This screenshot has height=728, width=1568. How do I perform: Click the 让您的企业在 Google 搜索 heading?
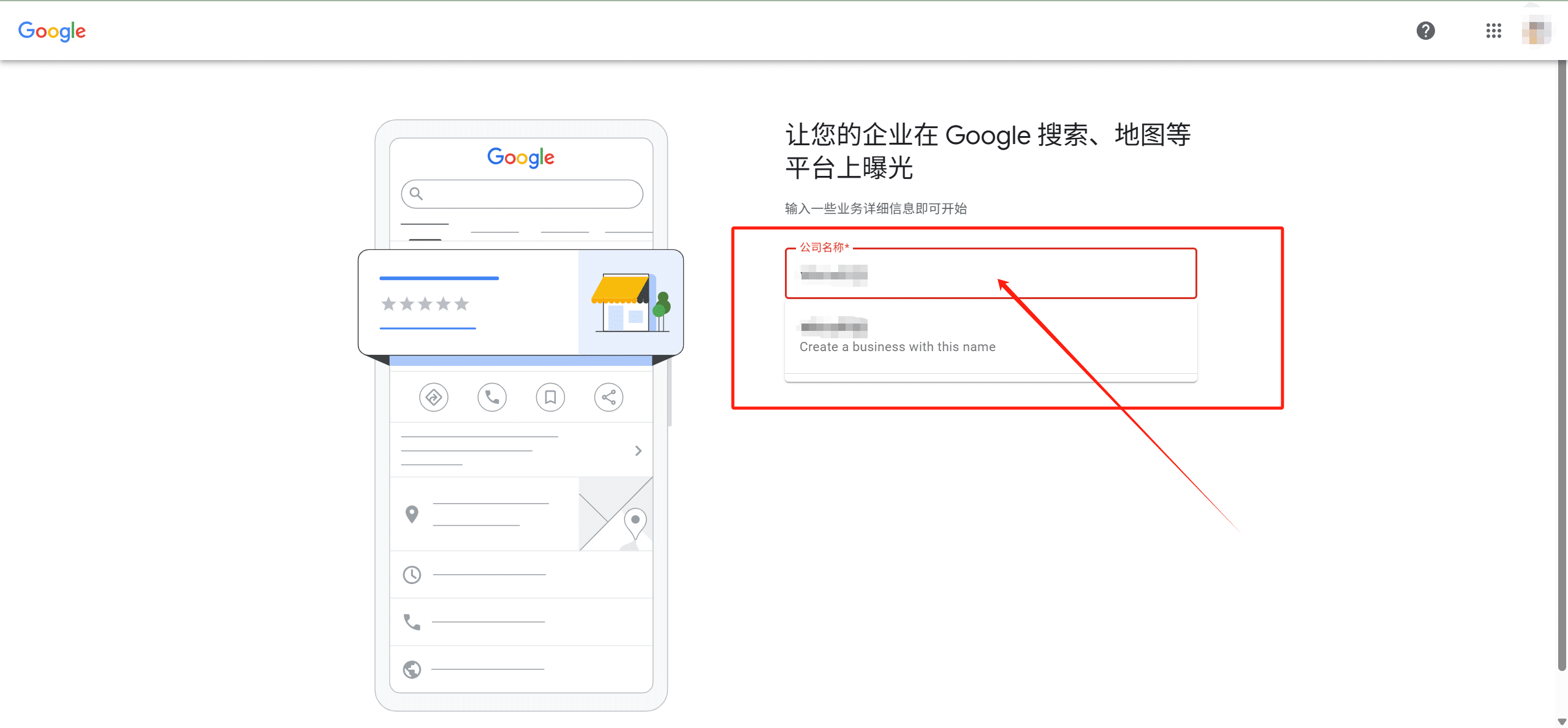point(988,151)
